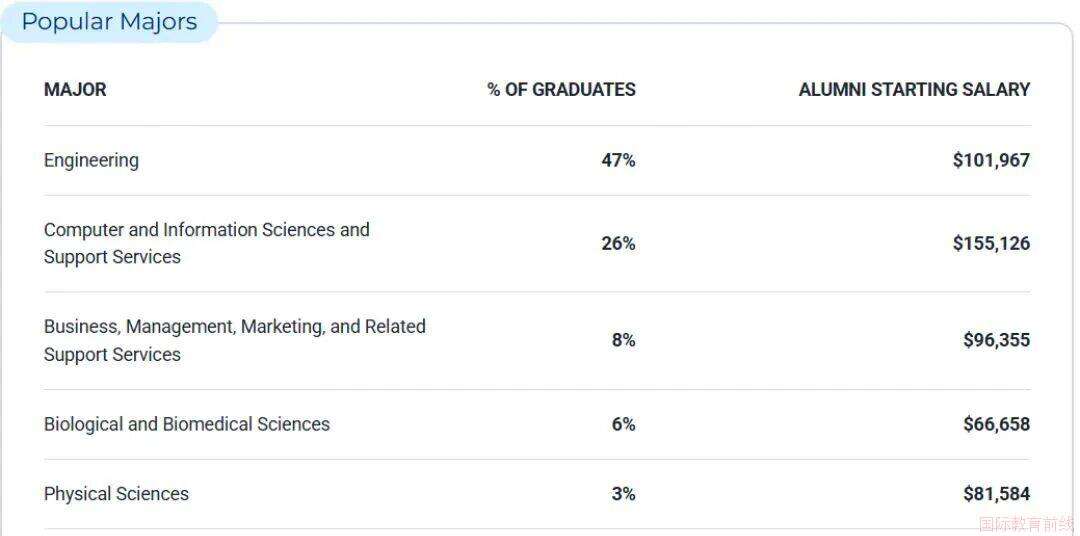Click the $101,967 Engineering salary
The image size is (1080, 536).
[991, 160]
